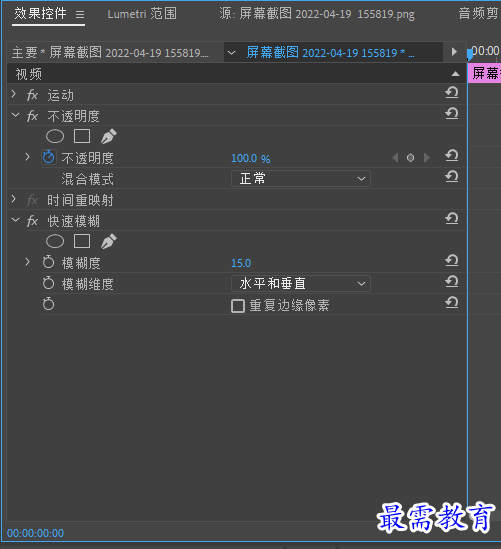Open the 混合模式 dropdown showing 正常
Screen dimensions: 501x549
pos(301,179)
